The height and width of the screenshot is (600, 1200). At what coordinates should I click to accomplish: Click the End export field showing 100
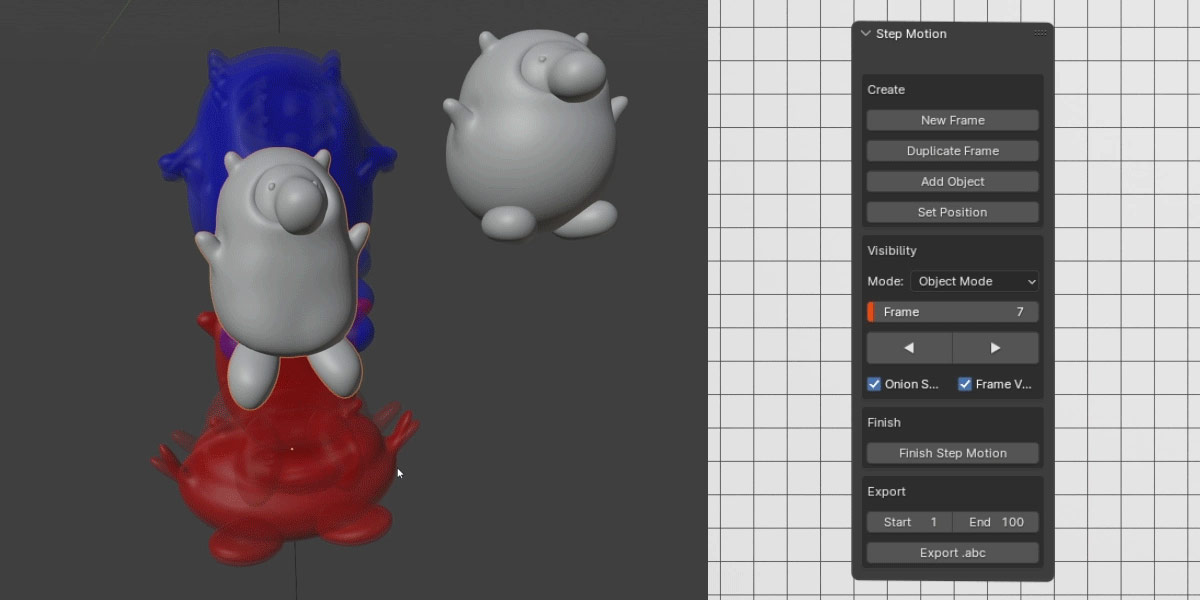click(995, 521)
